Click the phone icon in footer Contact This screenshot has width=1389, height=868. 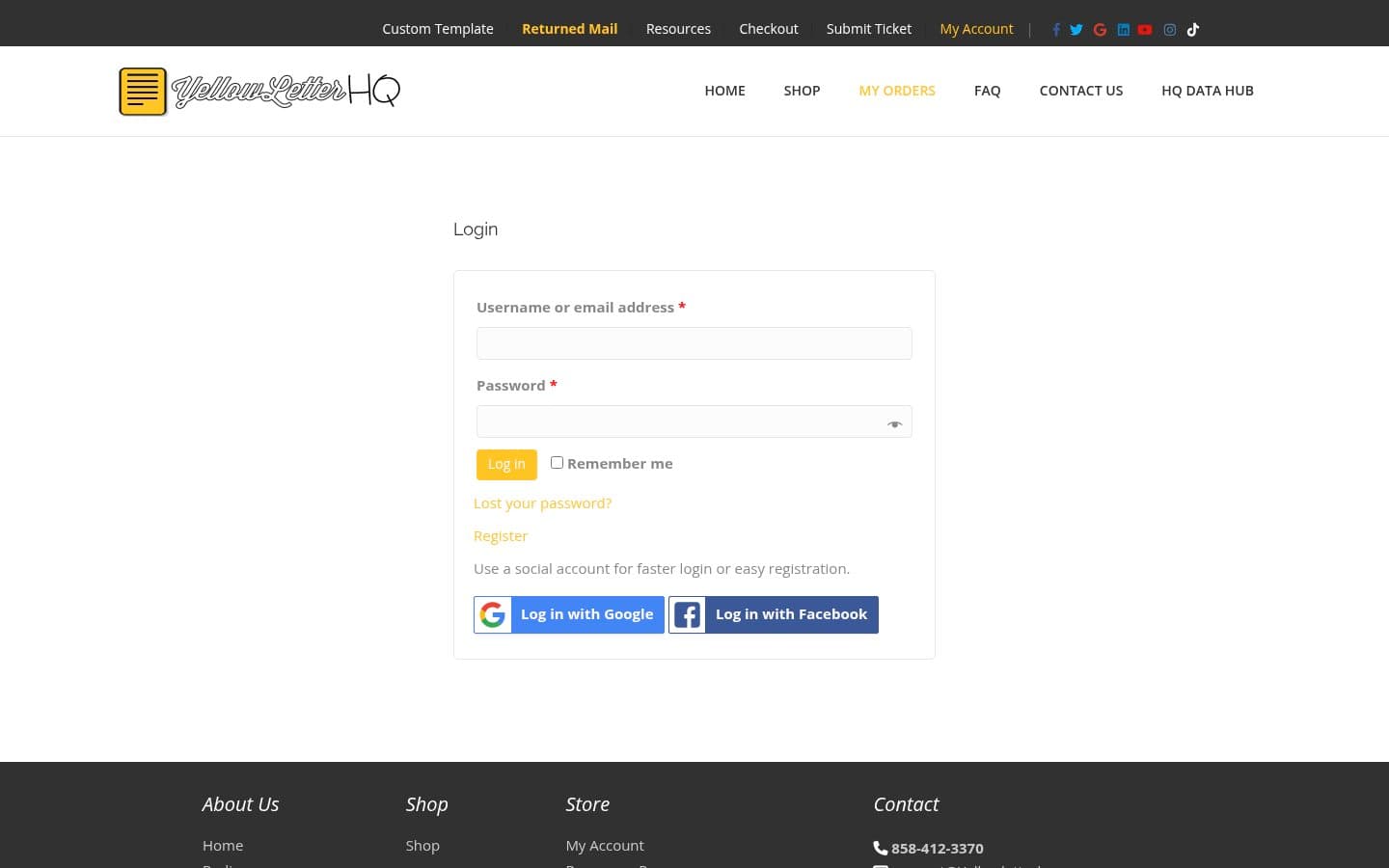880,848
